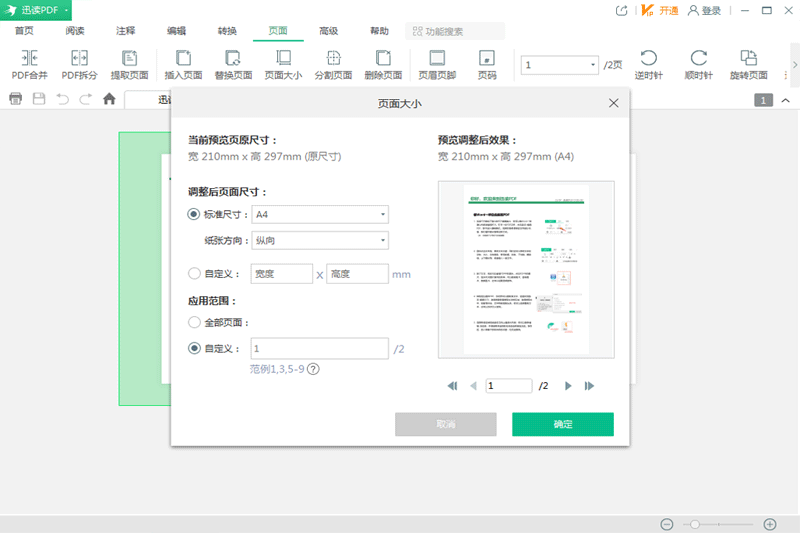The height and width of the screenshot is (533, 800).
Task: Open the 纸张方向 纵向 dropdown
Action: [382, 240]
